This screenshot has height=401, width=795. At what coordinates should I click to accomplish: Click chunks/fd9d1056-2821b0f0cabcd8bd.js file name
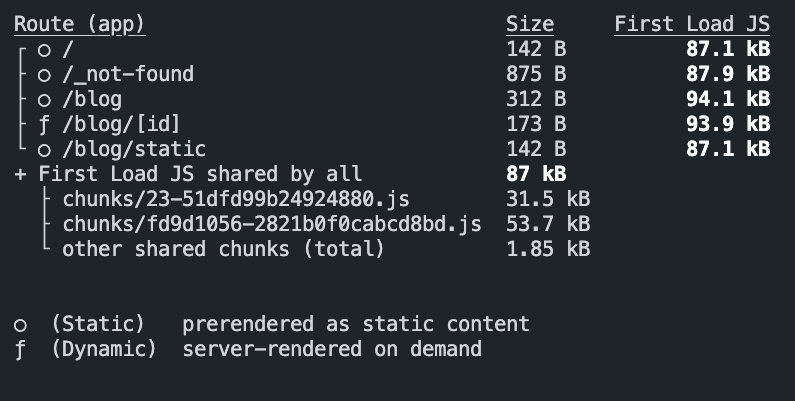[x=272, y=224]
